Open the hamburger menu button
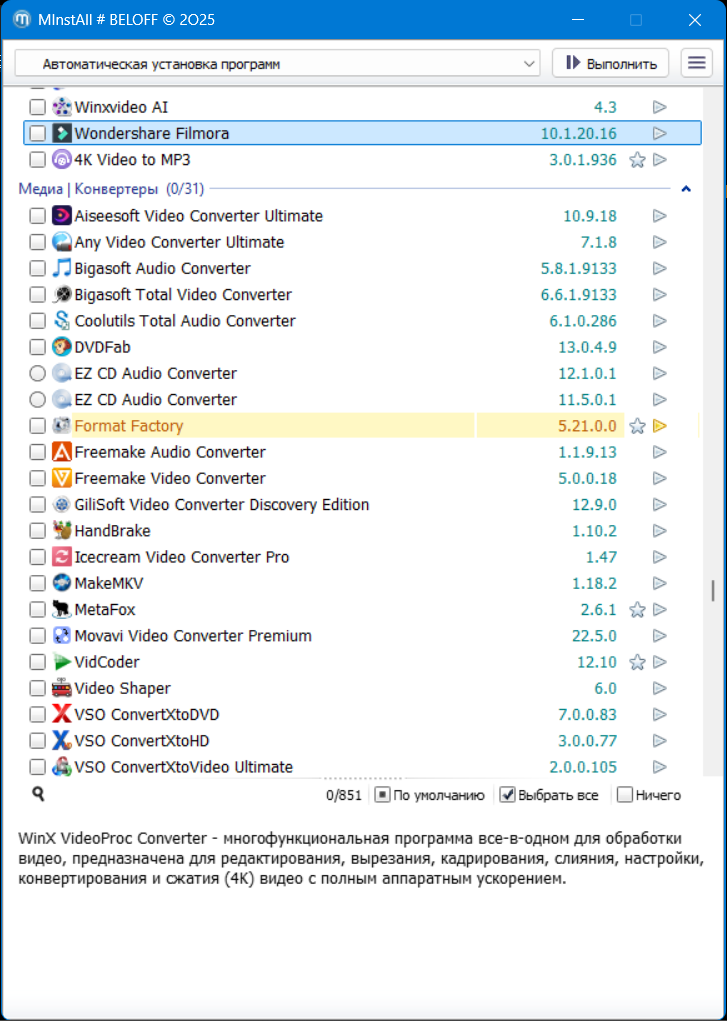Viewport: 727px width, 1021px height. click(697, 63)
